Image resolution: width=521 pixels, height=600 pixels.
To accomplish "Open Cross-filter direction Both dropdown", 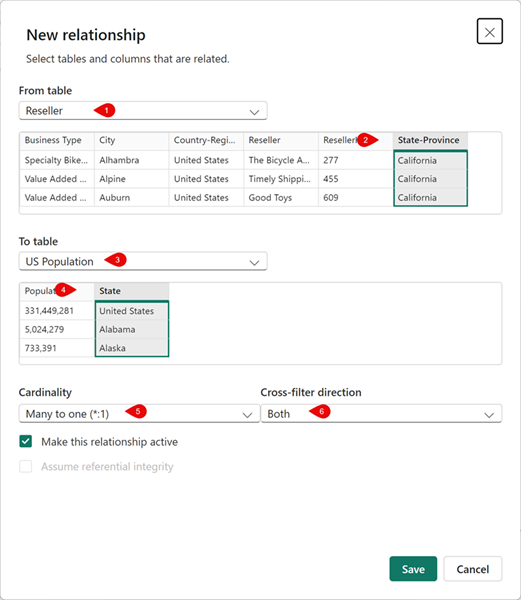I will pos(381,414).
